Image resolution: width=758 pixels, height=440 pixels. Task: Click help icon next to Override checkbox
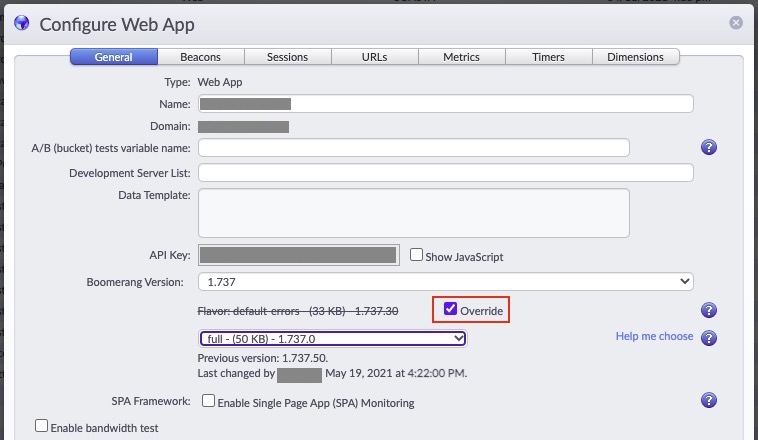click(x=709, y=311)
